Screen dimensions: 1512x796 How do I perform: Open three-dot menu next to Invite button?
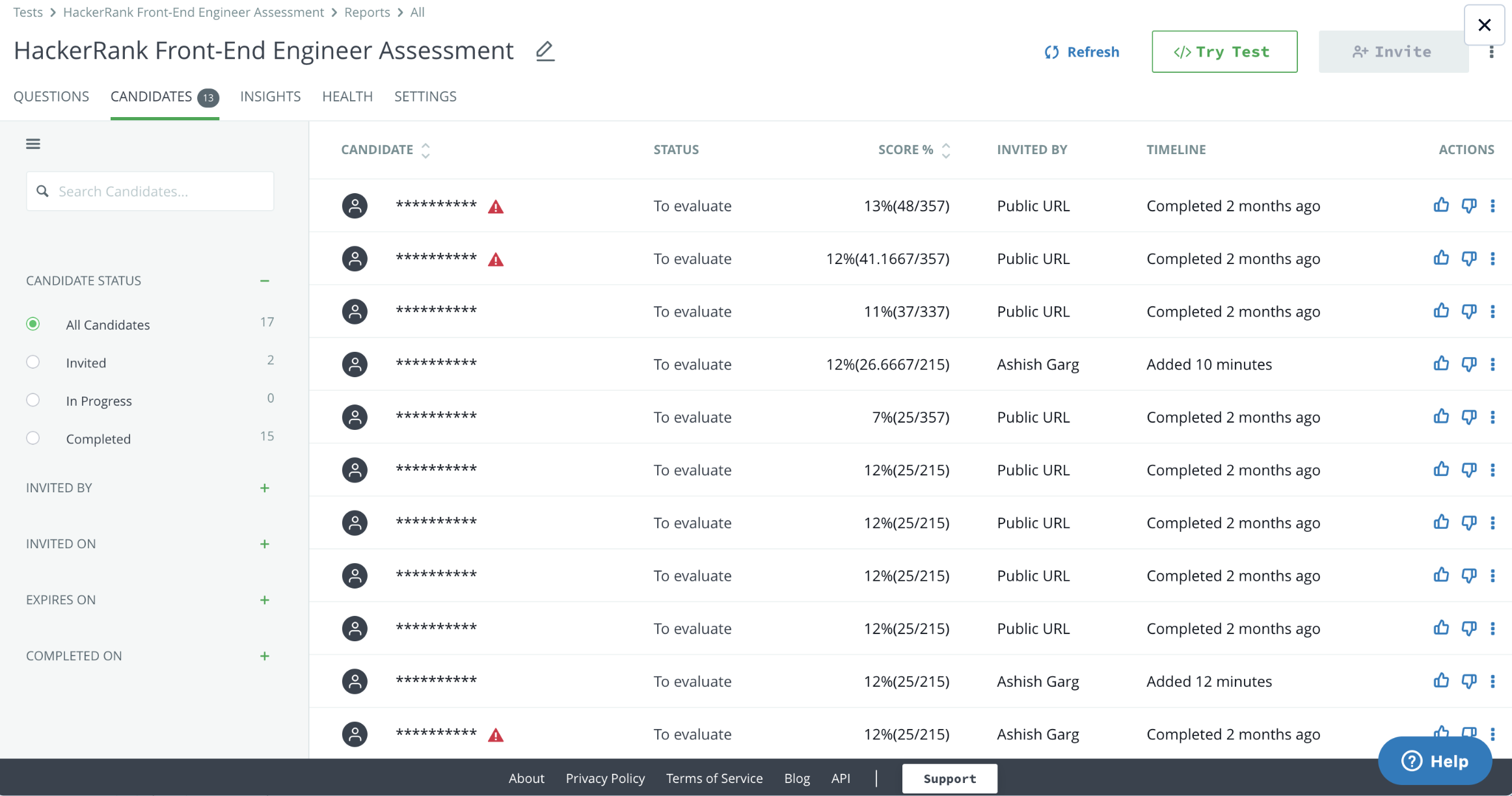point(1491,53)
